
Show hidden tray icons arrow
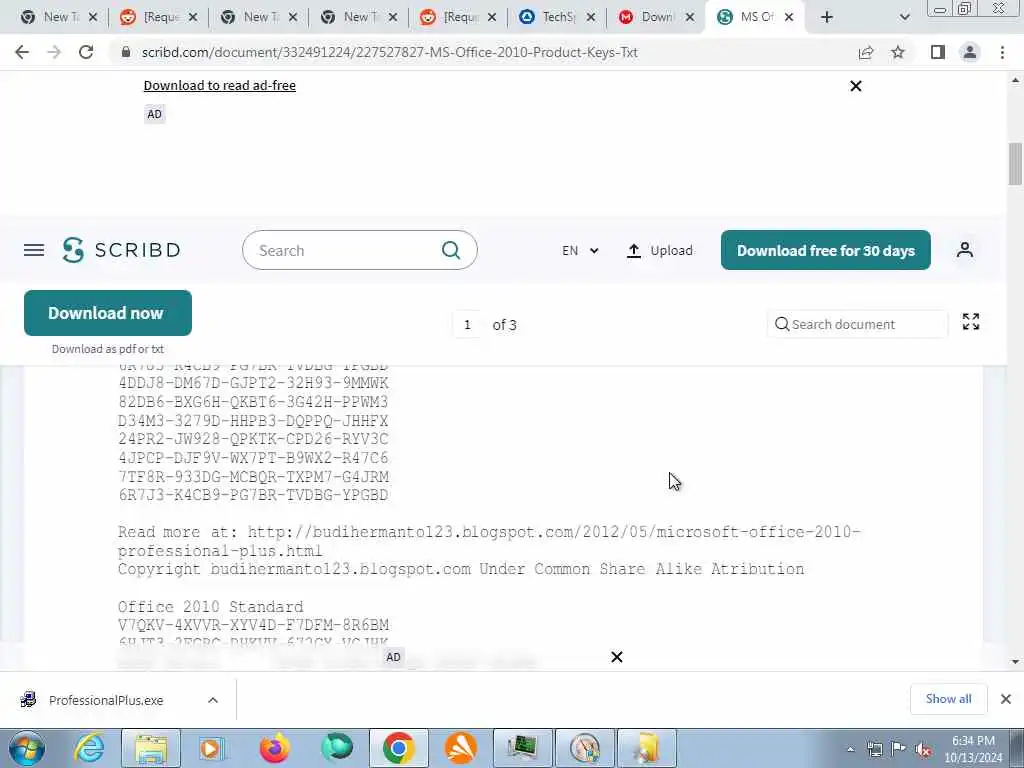850,749
